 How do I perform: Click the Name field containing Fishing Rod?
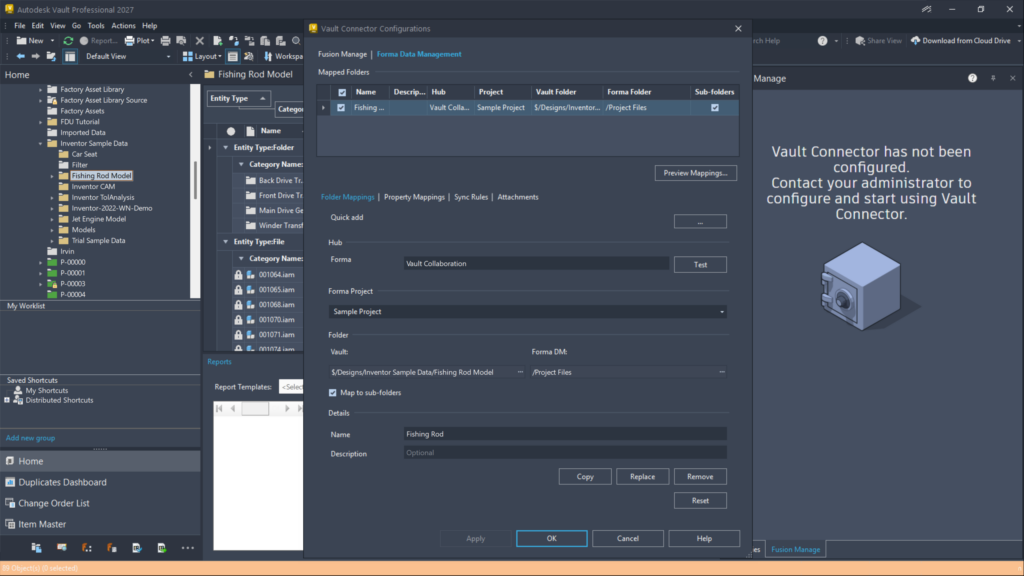click(x=565, y=434)
